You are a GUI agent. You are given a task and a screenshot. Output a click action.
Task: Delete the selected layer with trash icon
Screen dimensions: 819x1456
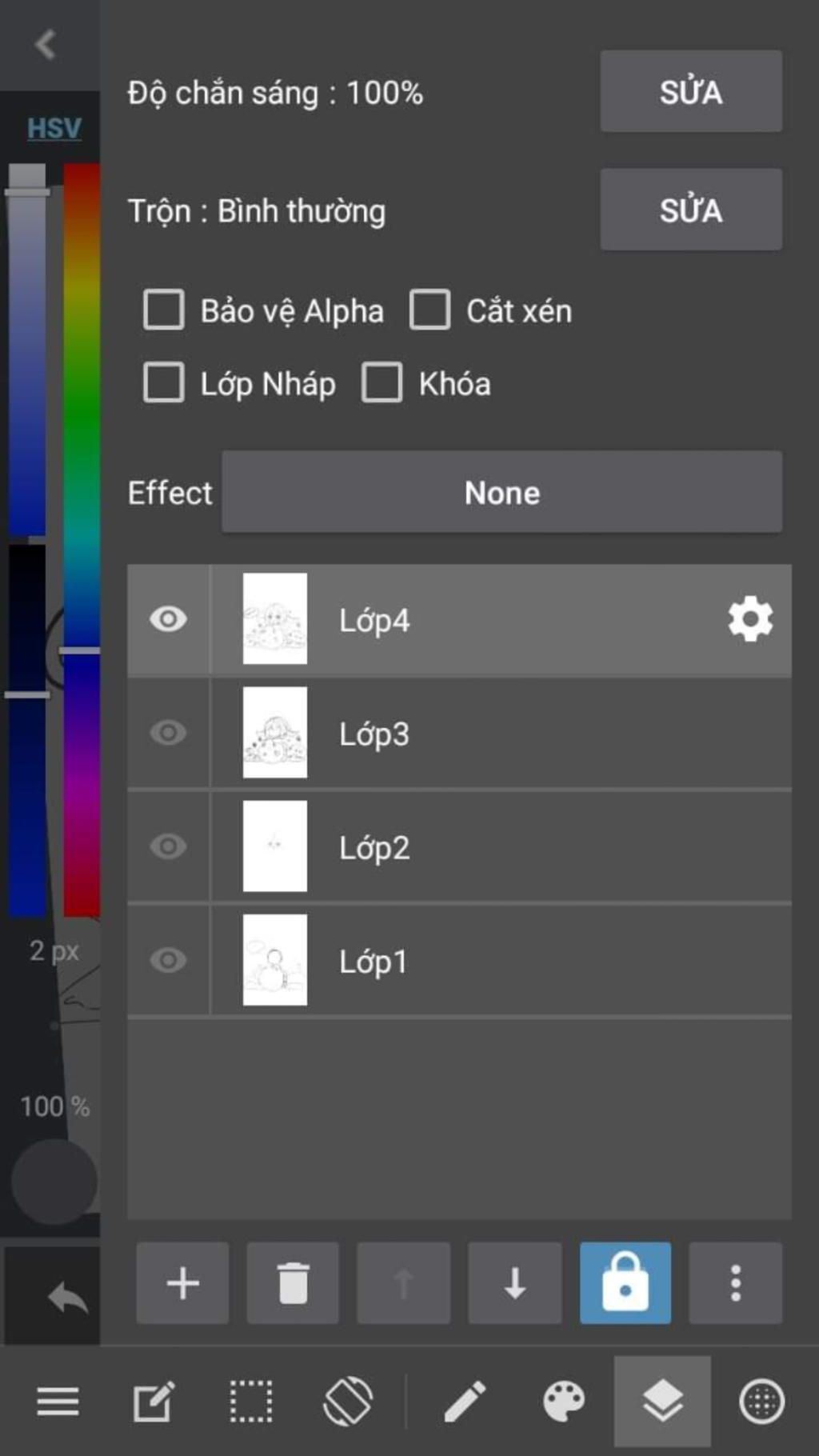[x=293, y=1283]
